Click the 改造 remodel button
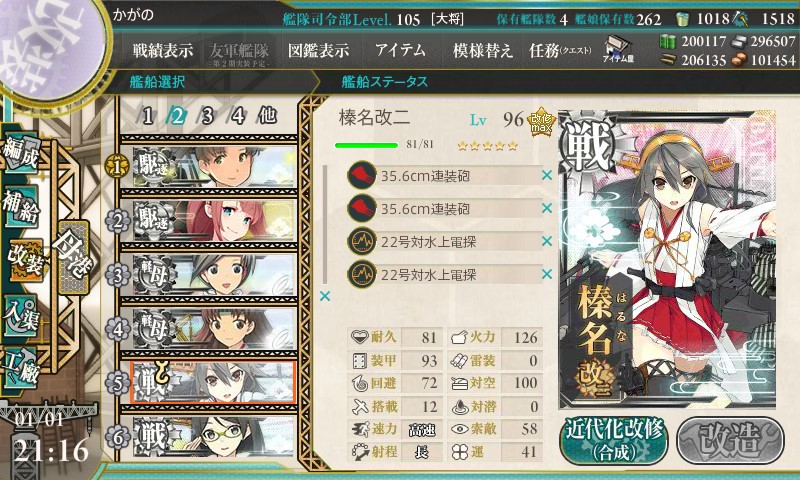800x480 pixels. click(731, 440)
